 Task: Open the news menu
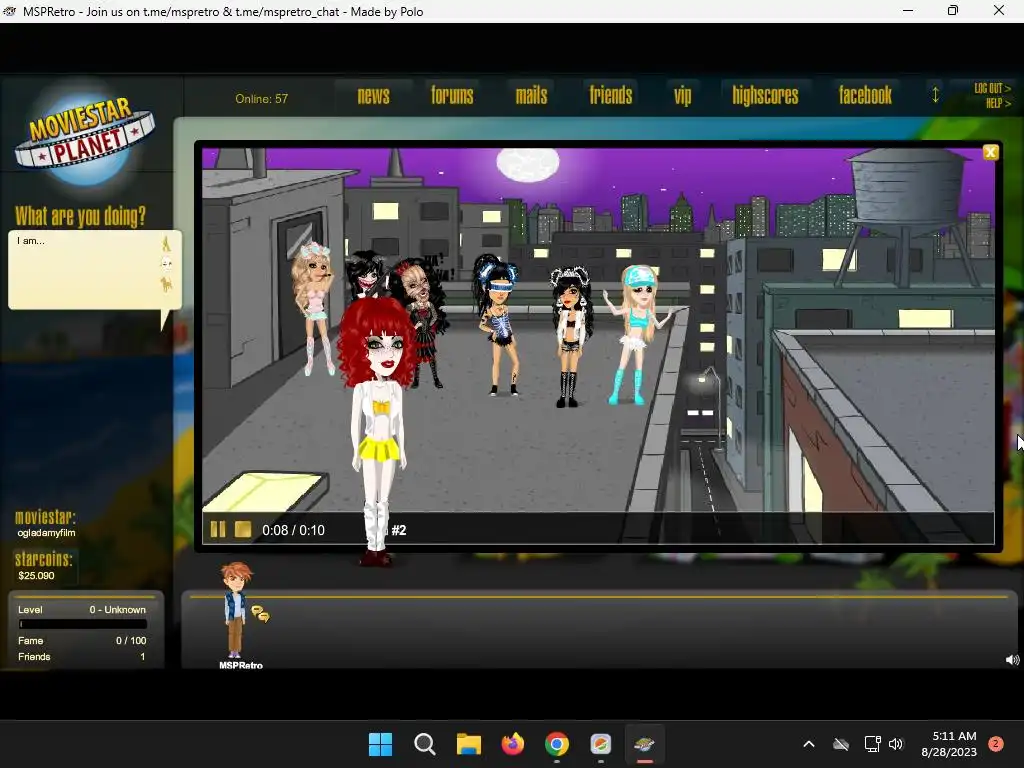pyautogui.click(x=374, y=96)
